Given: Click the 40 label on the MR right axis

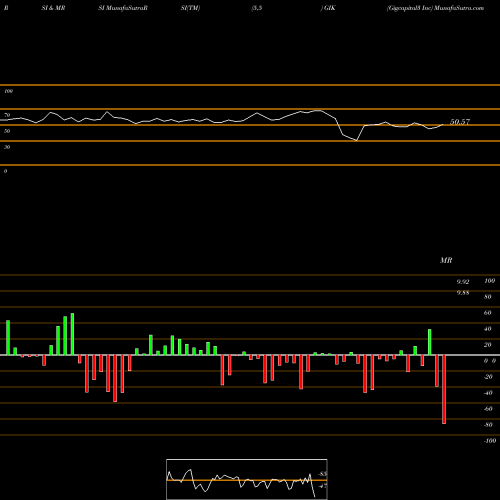Looking at the screenshot, I should (x=488, y=329).
